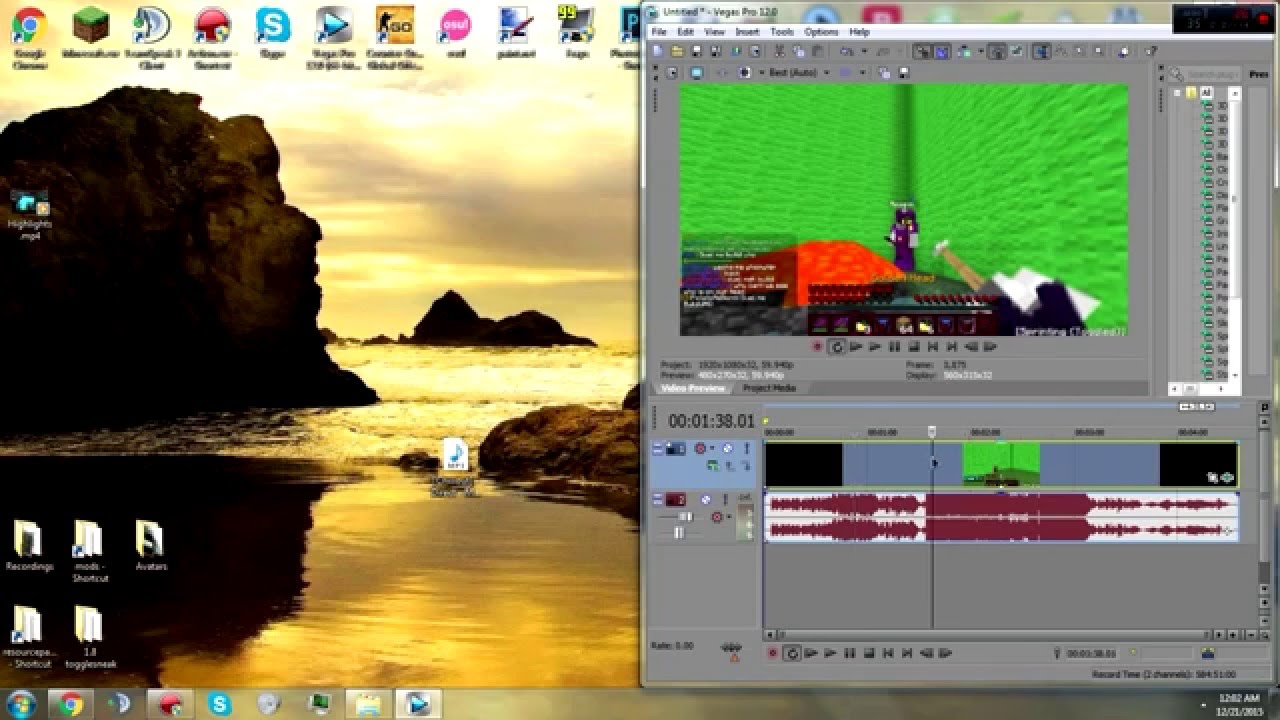The image size is (1280, 720).
Task: Open the Auto Ripple mode dropdown
Action: (x=980, y=51)
